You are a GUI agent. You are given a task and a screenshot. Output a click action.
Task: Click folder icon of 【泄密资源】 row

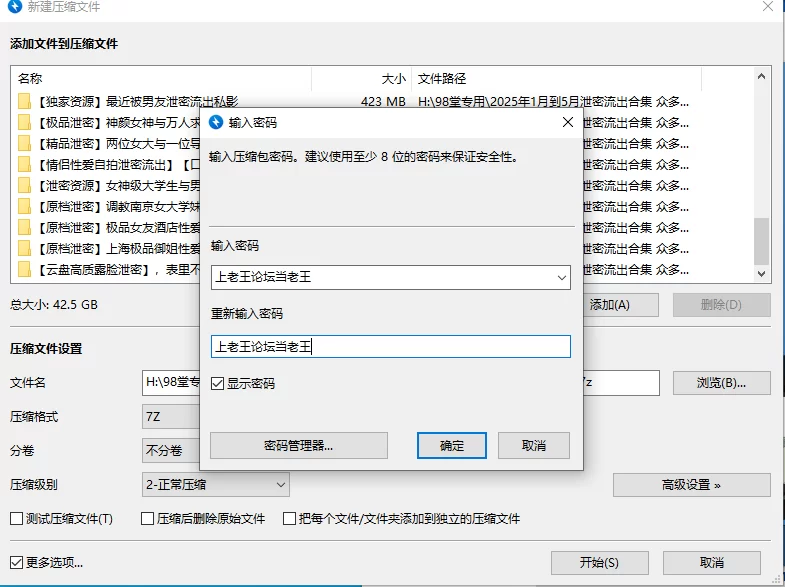[x=24, y=186]
